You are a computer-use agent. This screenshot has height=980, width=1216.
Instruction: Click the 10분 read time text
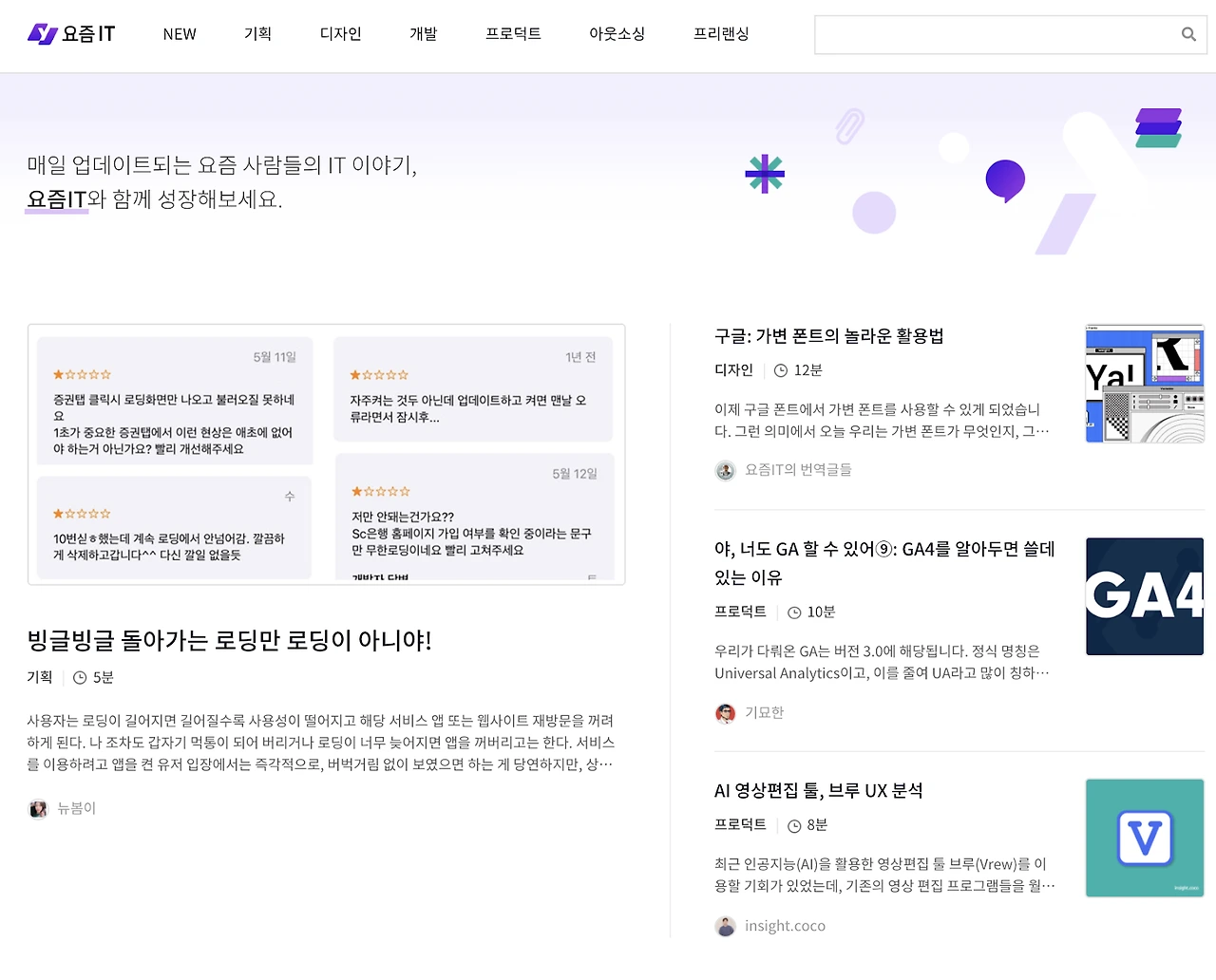pyautogui.click(x=822, y=612)
